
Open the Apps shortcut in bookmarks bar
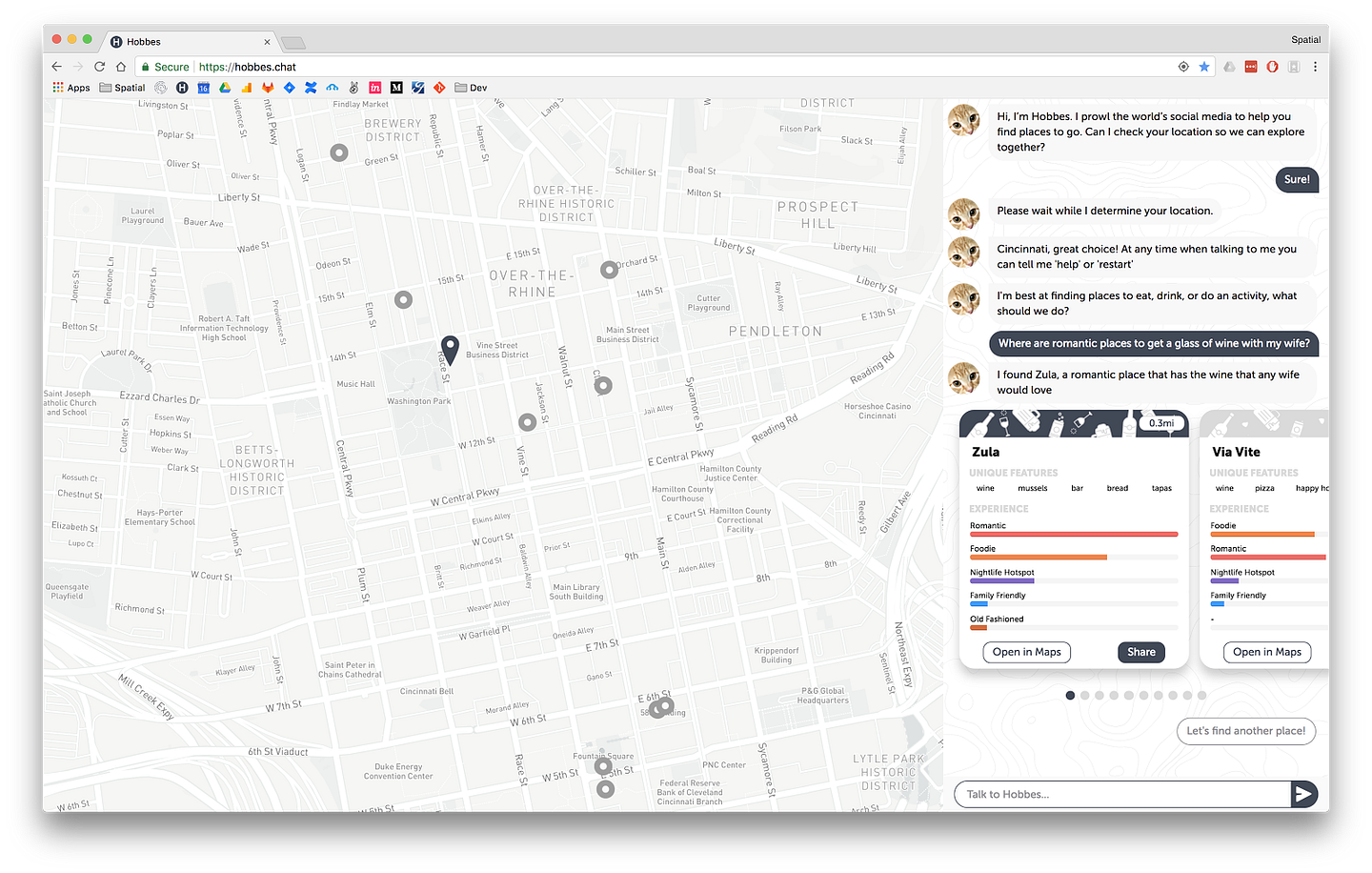(x=71, y=88)
